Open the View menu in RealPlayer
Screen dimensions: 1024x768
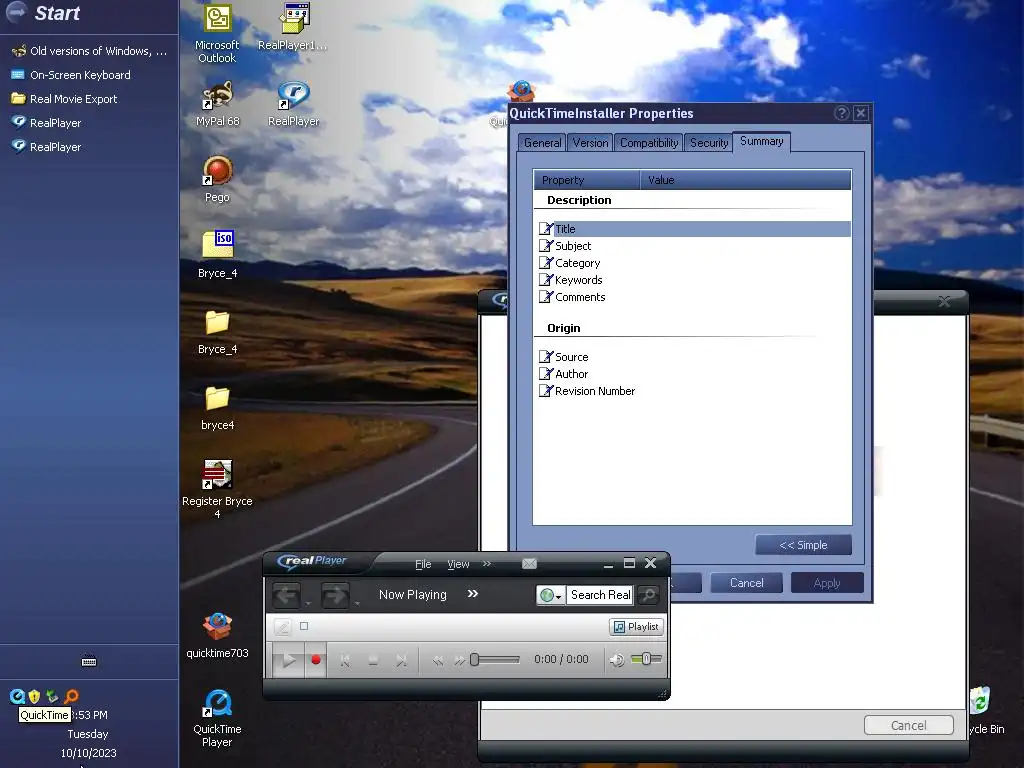(x=458, y=564)
